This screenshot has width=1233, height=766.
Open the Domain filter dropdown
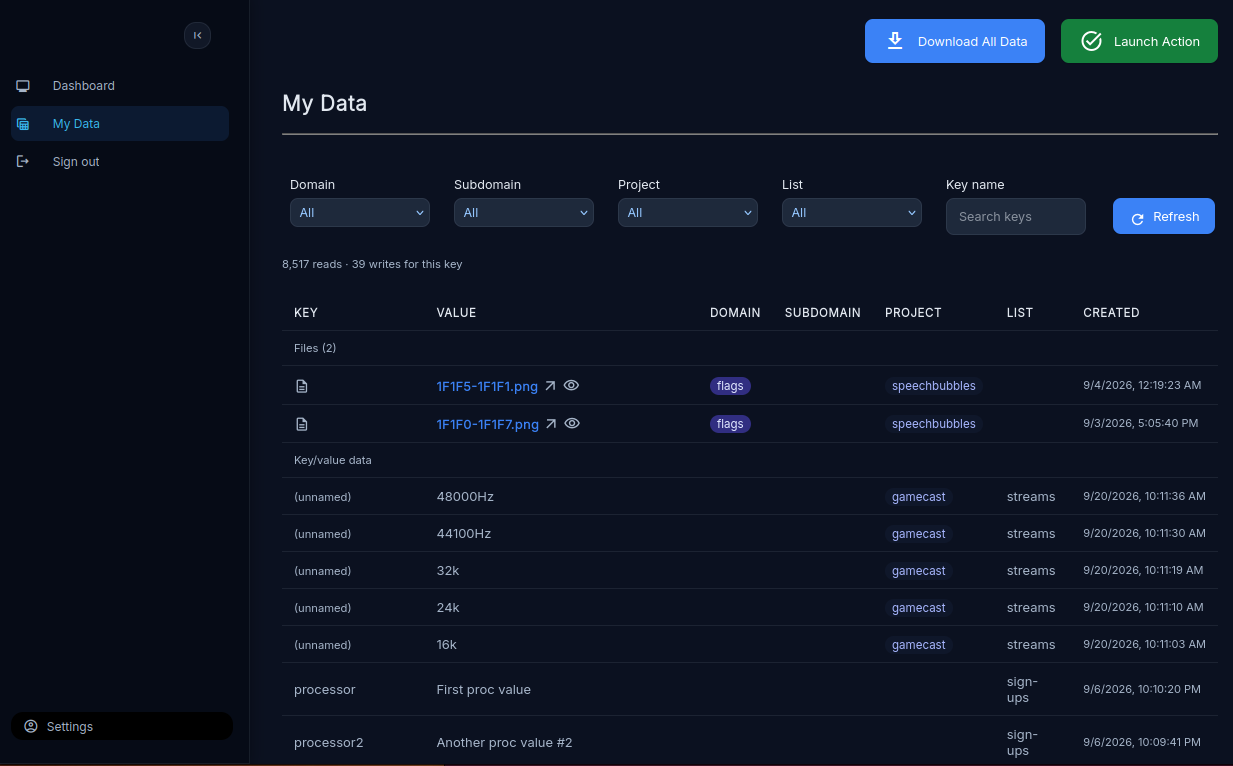[x=360, y=212]
